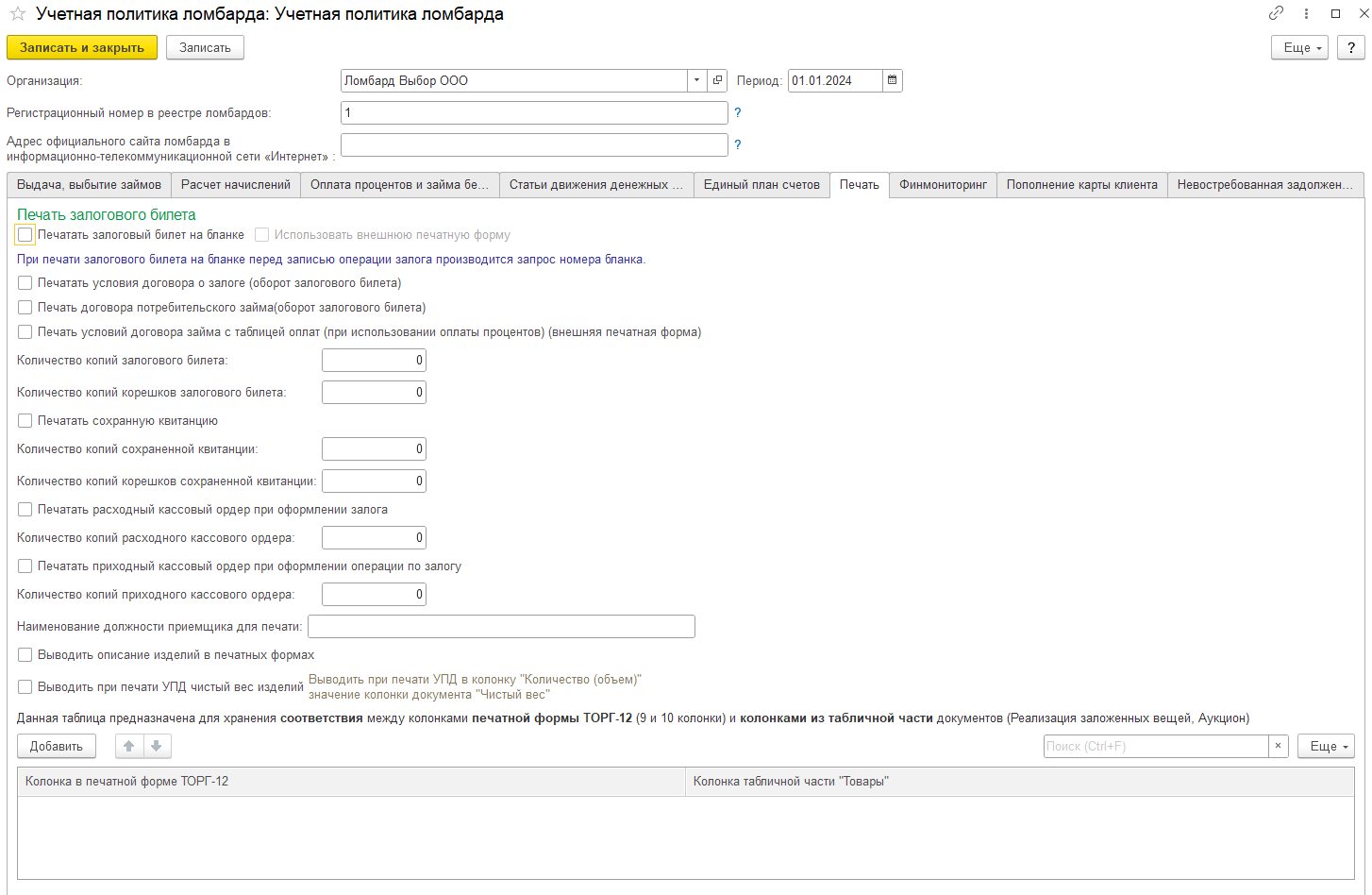1372x895 pixels.
Task: Add form to favorites with star icon
Action: [x=17, y=14]
